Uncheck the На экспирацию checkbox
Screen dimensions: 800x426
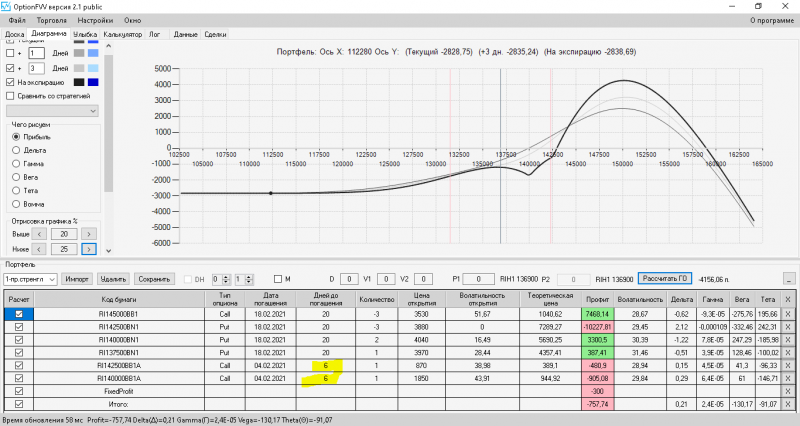tap(10, 82)
